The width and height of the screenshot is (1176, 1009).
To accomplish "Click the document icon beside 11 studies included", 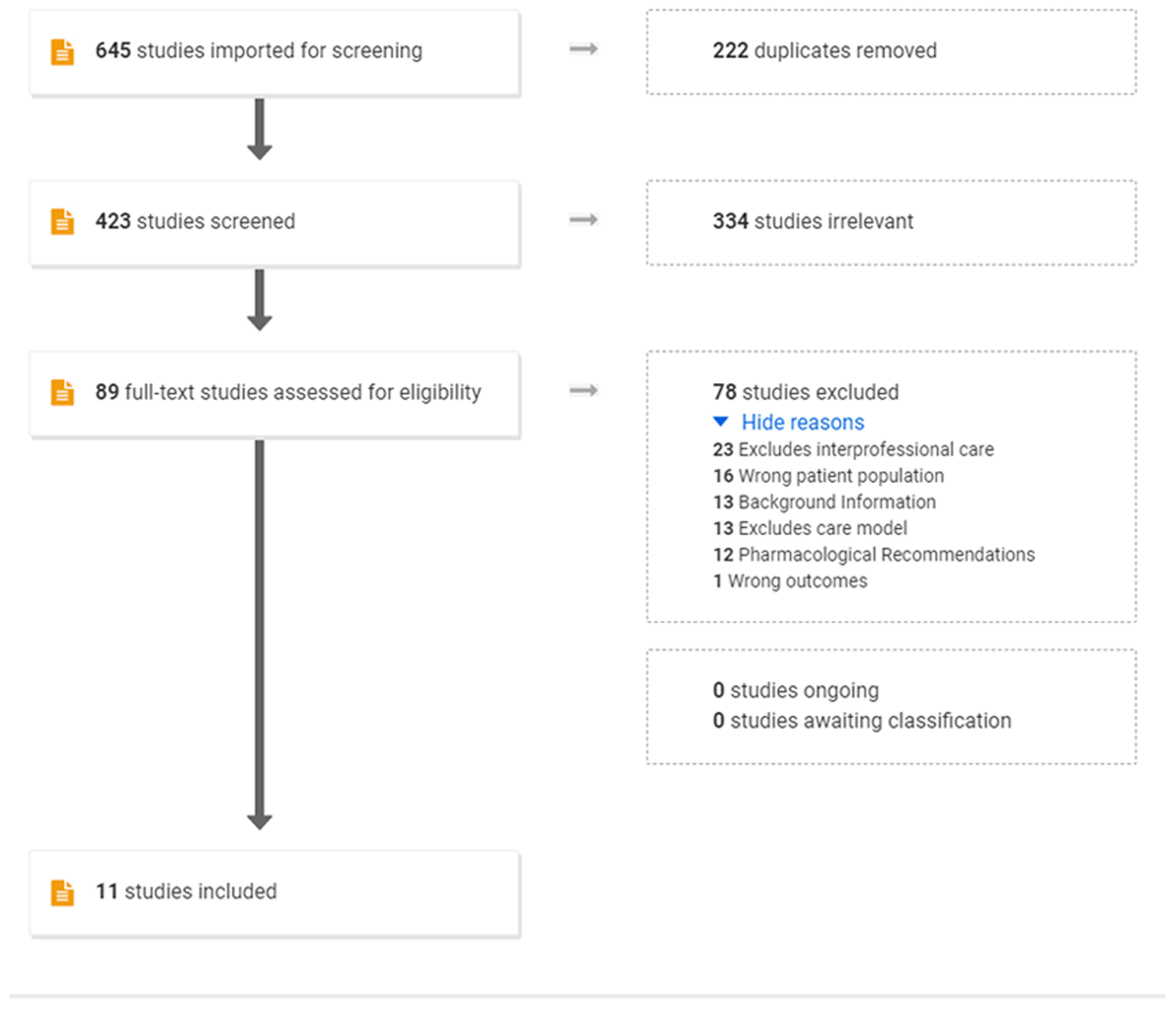I will (63, 892).
